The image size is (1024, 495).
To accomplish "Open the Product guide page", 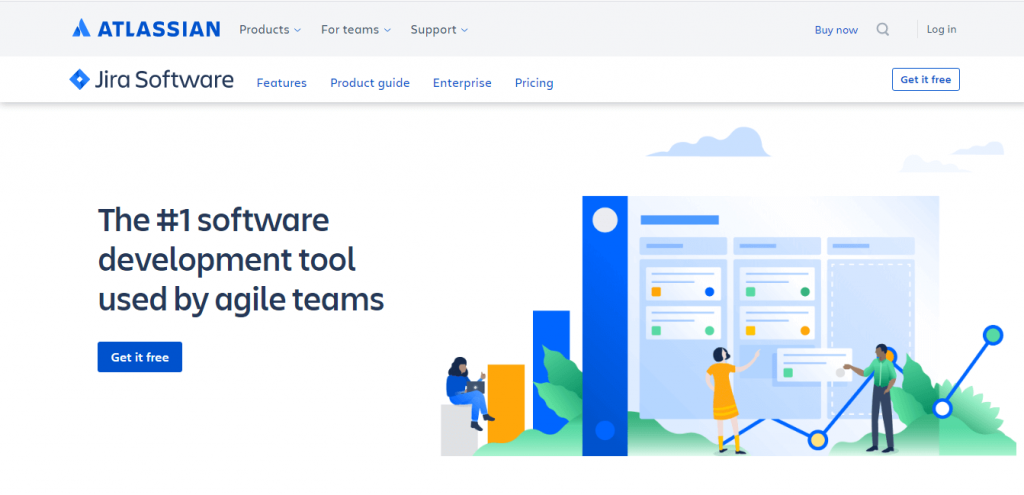I will (x=370, y=83).
